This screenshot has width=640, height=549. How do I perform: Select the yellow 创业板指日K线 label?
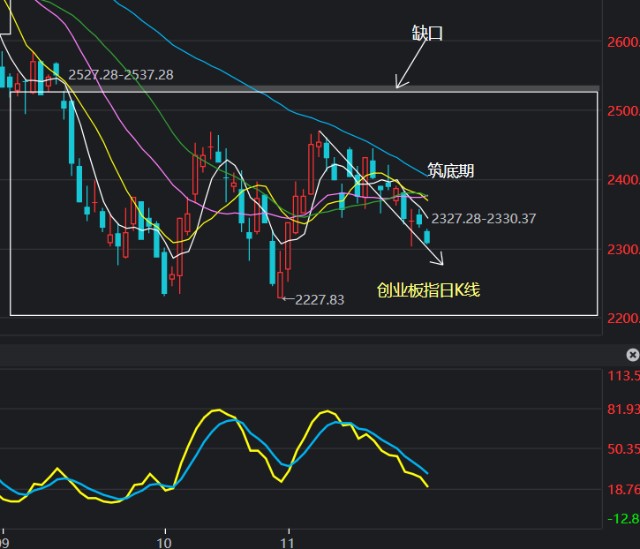428,290
